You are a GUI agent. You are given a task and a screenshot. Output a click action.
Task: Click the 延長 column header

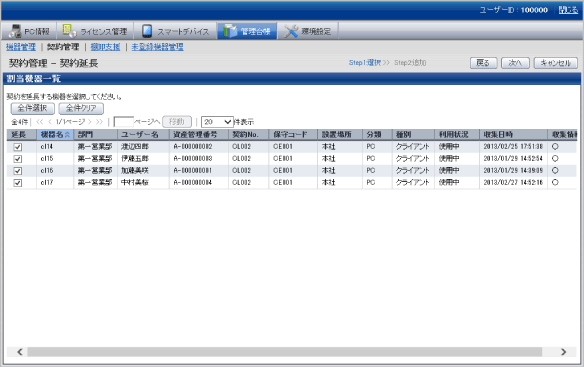tap(22, 135)
